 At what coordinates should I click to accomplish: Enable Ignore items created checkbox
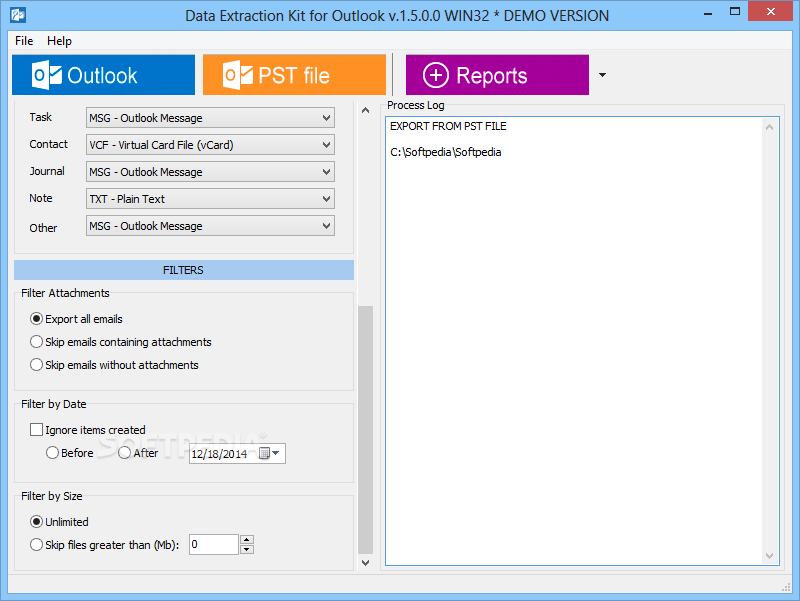88,430
